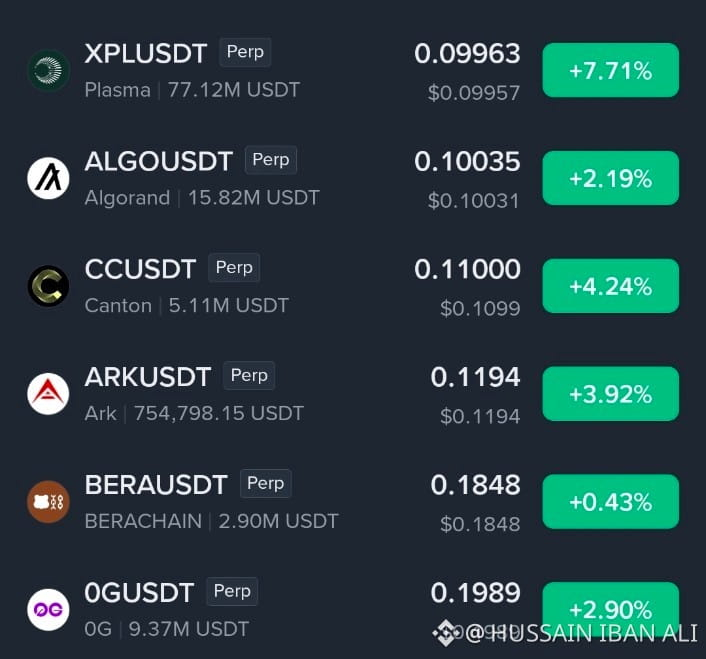
Task: Select the CCUSDT pair name
Action: click(x=140, y=269)
